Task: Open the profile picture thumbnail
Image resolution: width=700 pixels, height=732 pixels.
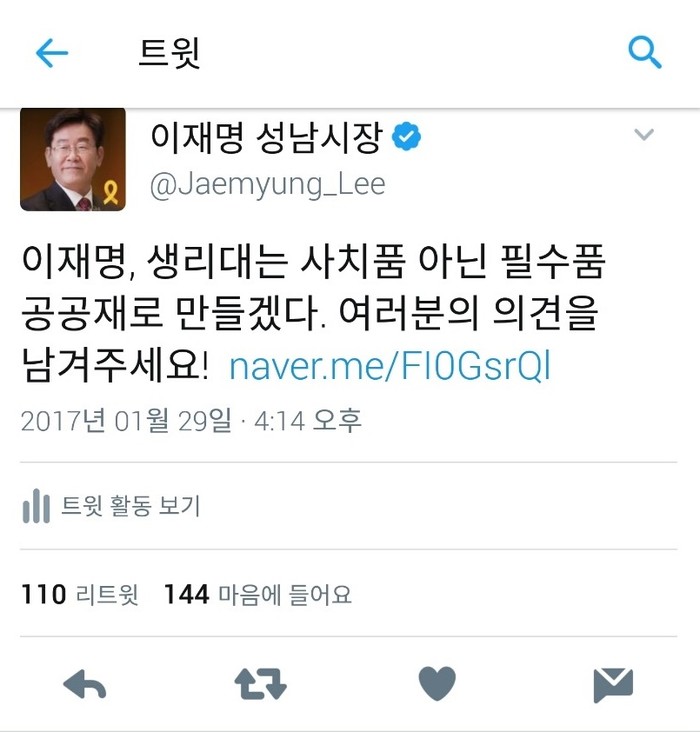Action: [x=73, y=159]
